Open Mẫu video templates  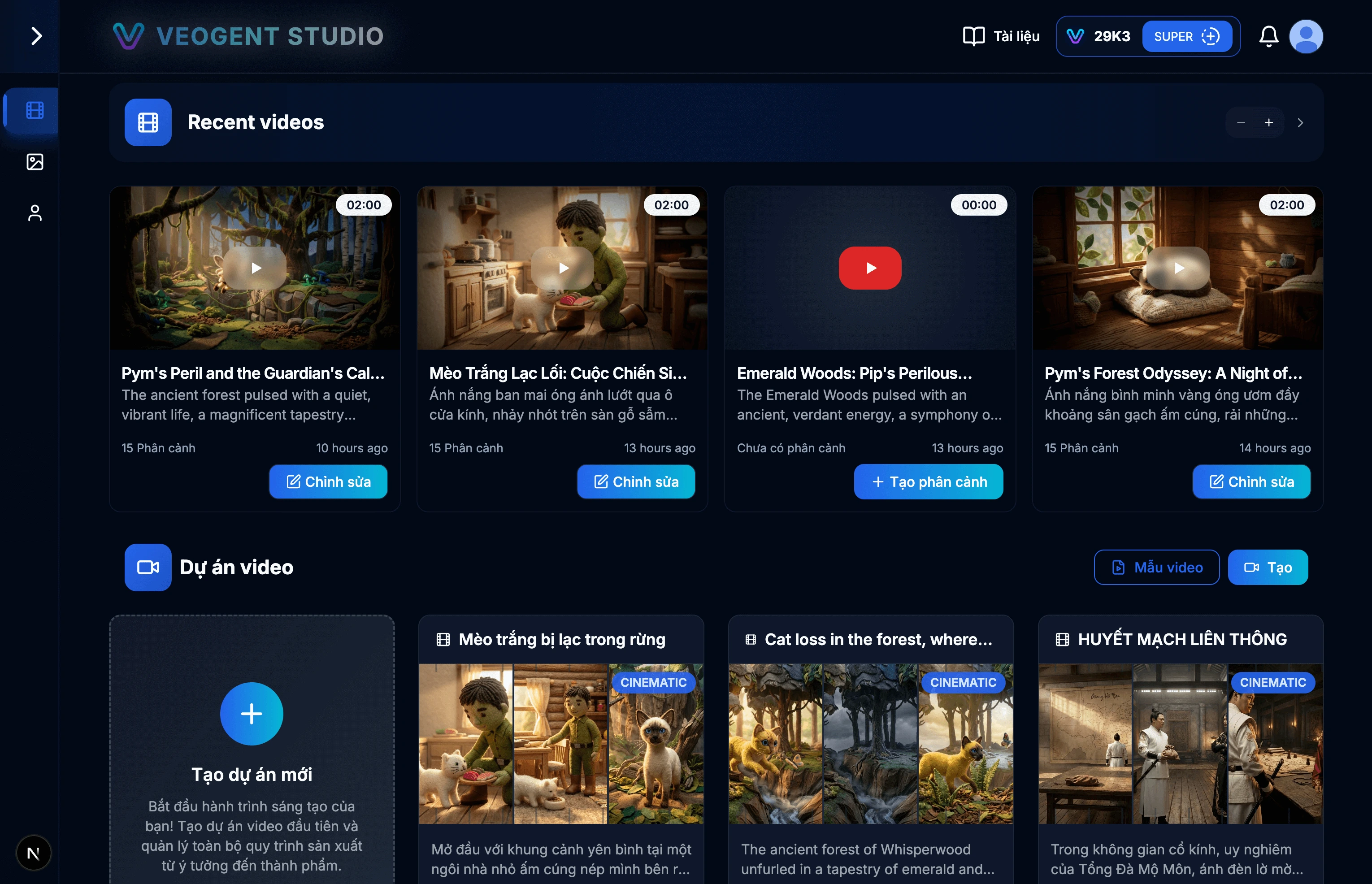[x=1156, y=567]
